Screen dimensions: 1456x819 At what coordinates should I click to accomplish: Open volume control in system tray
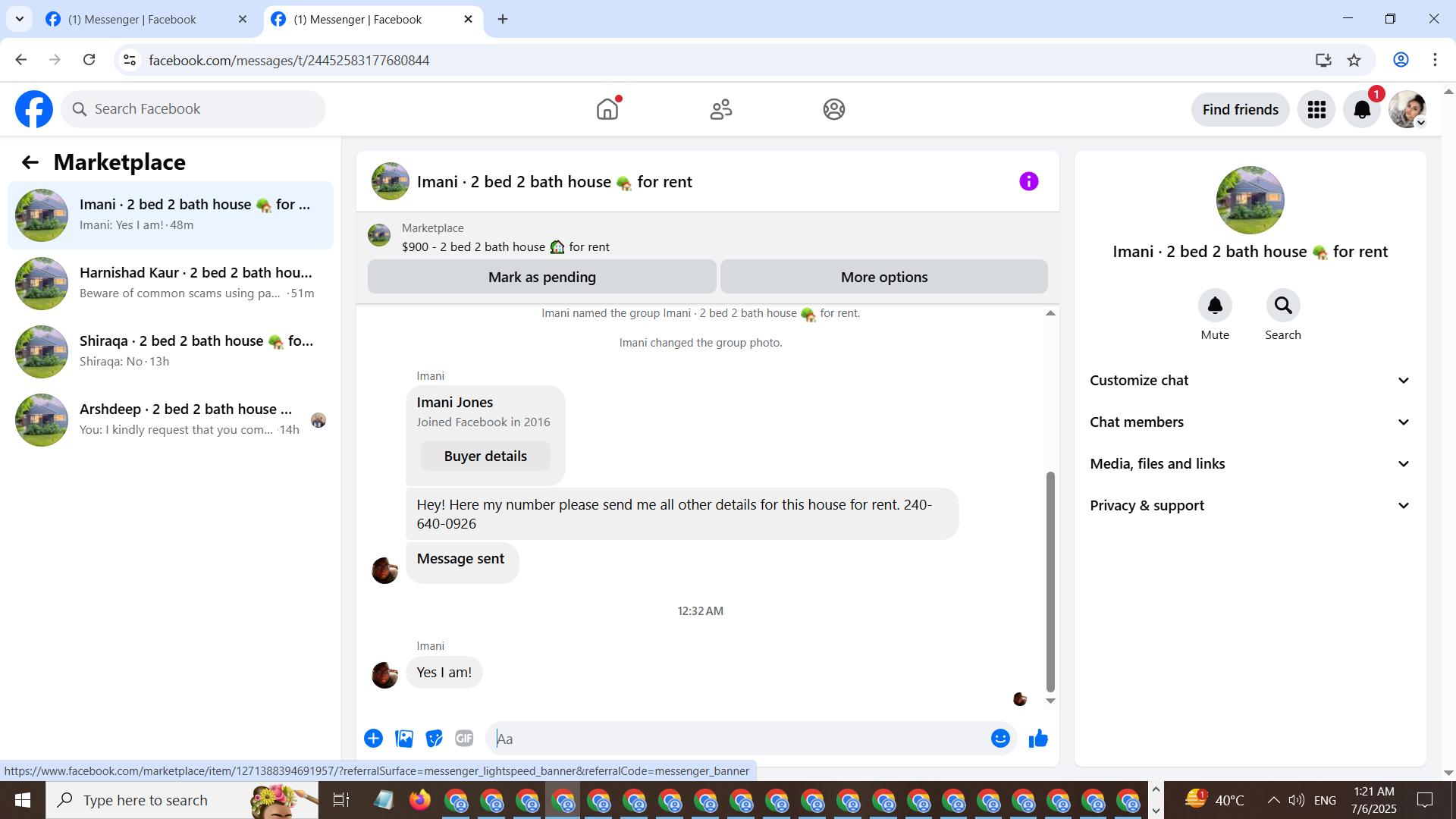(x=1296, y=800)
